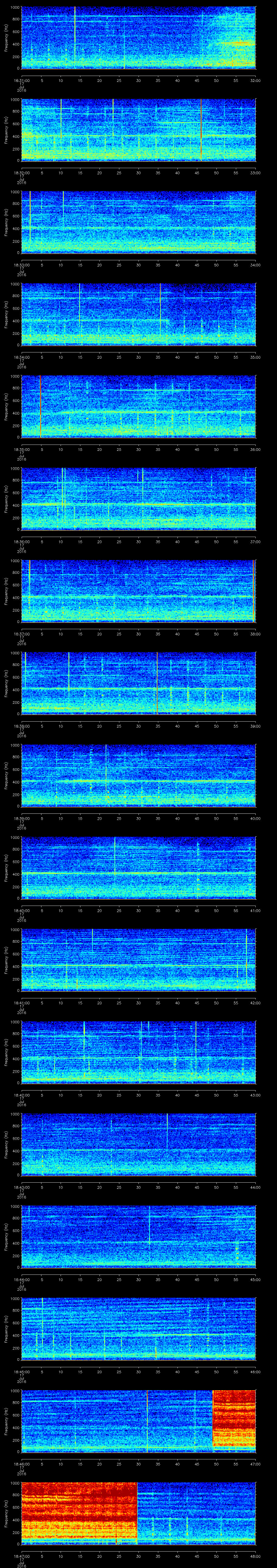This screenshot has height=1568, width=277.
Task: Select the 32:00 end time label
Action: pos(255,80)
